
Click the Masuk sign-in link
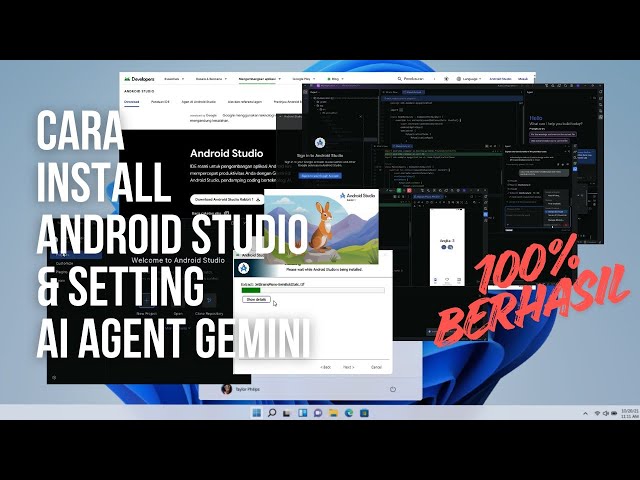coord(523,79)
